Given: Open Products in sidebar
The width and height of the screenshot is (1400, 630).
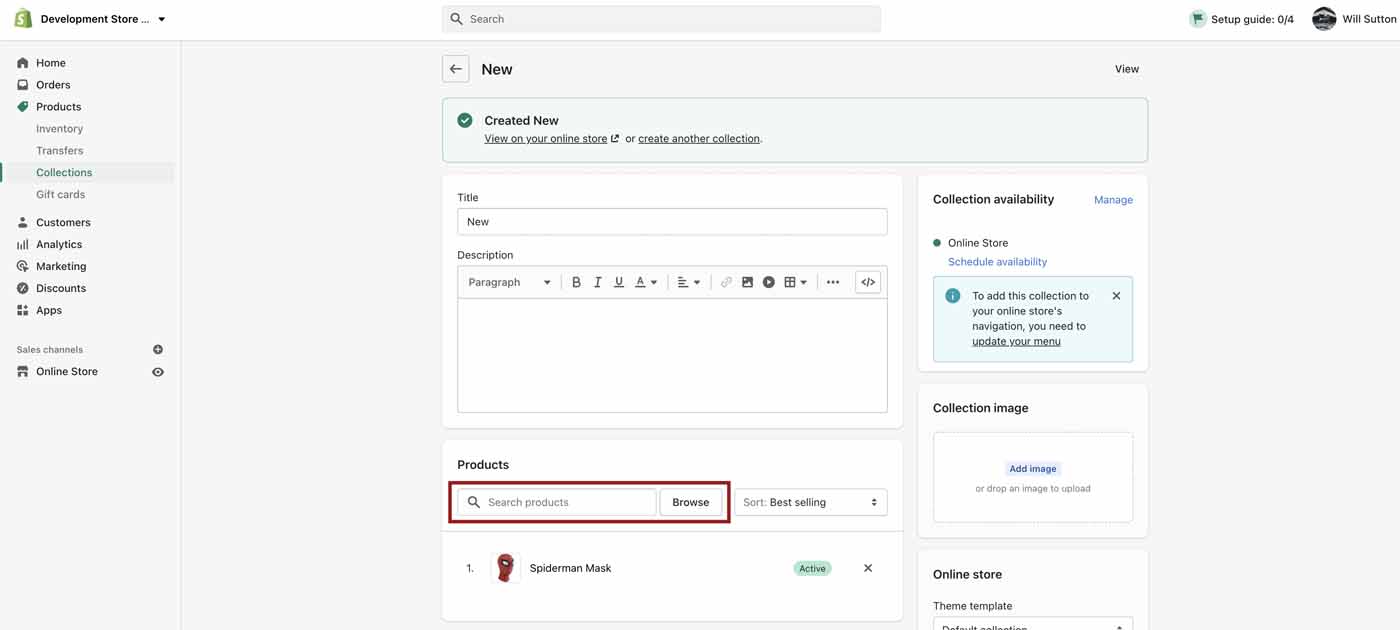Looking at the screenshot, I should tap(58, 107).
